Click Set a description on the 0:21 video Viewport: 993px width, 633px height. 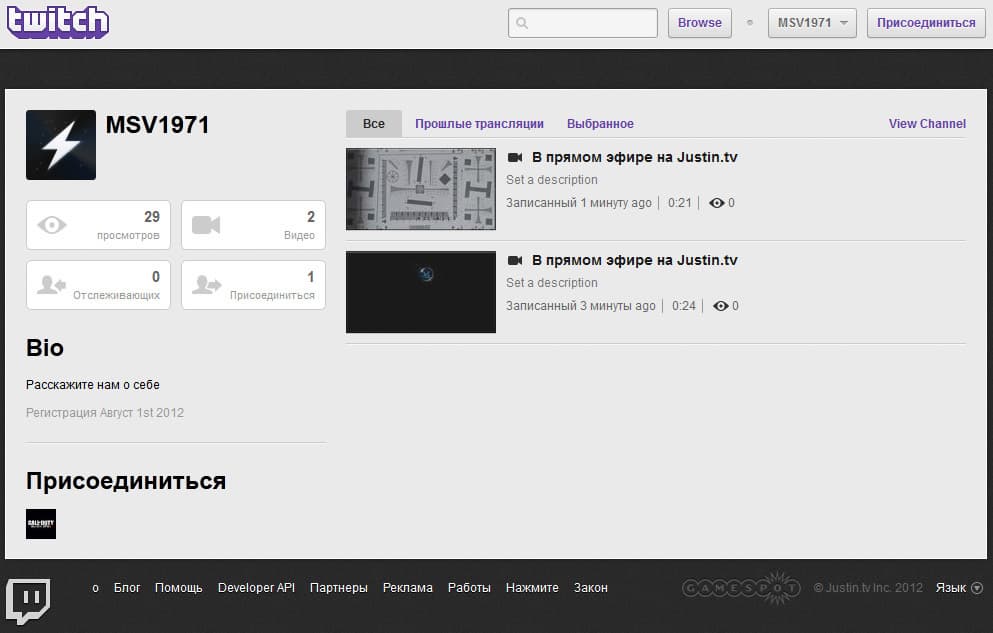[x=552, y=180]
